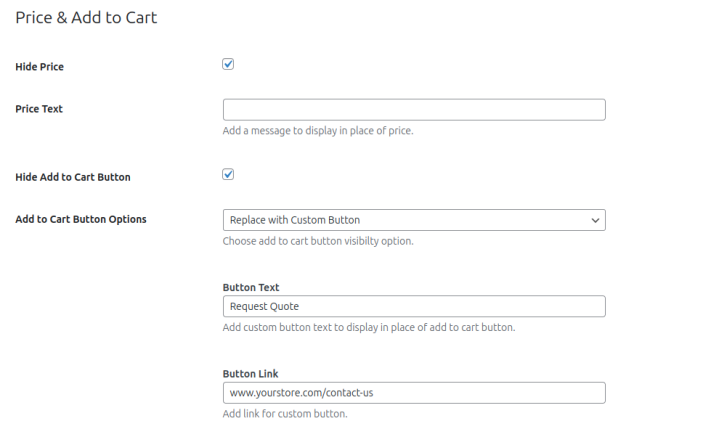The width and height of the screenshot is (703, 437).
Task: Click the 'Request Quote' text in the field
Action: 265,306
